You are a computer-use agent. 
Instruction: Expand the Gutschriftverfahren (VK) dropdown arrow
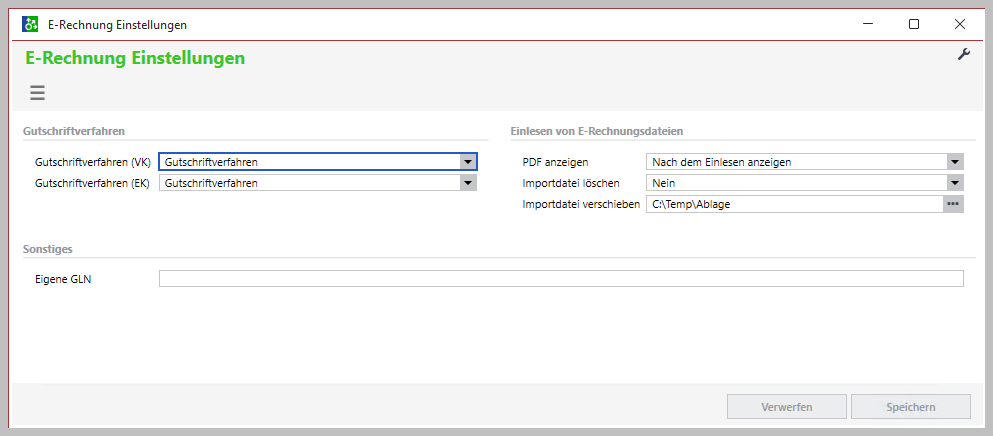[467, 162]
